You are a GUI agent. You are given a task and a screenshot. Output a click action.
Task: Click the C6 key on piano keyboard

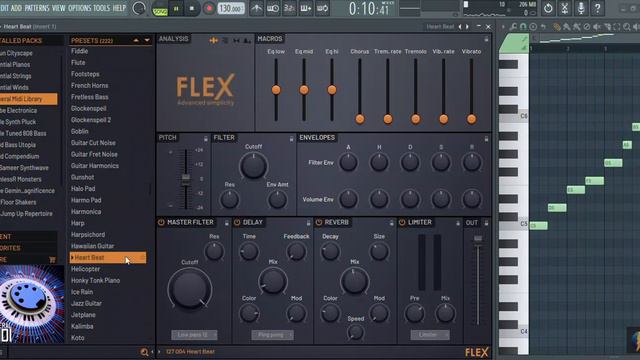pyautogui.click(x=513, y=117)
